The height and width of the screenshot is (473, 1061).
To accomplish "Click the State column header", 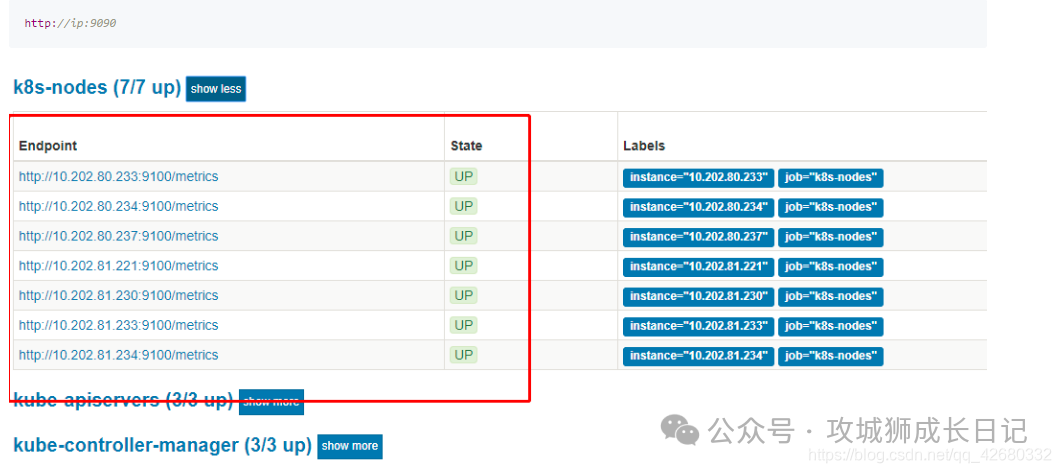I will [x=466, y=145].
